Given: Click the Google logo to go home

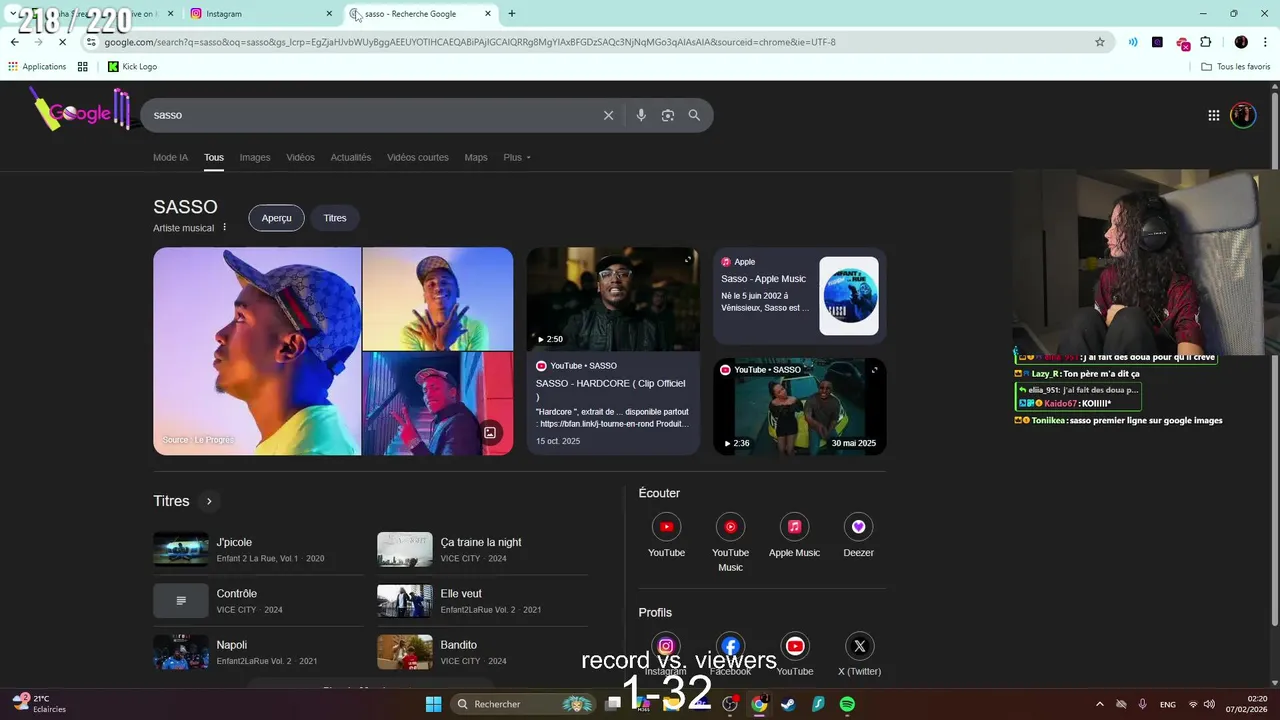Looking at the screenshot, I should tap(80, 109).
